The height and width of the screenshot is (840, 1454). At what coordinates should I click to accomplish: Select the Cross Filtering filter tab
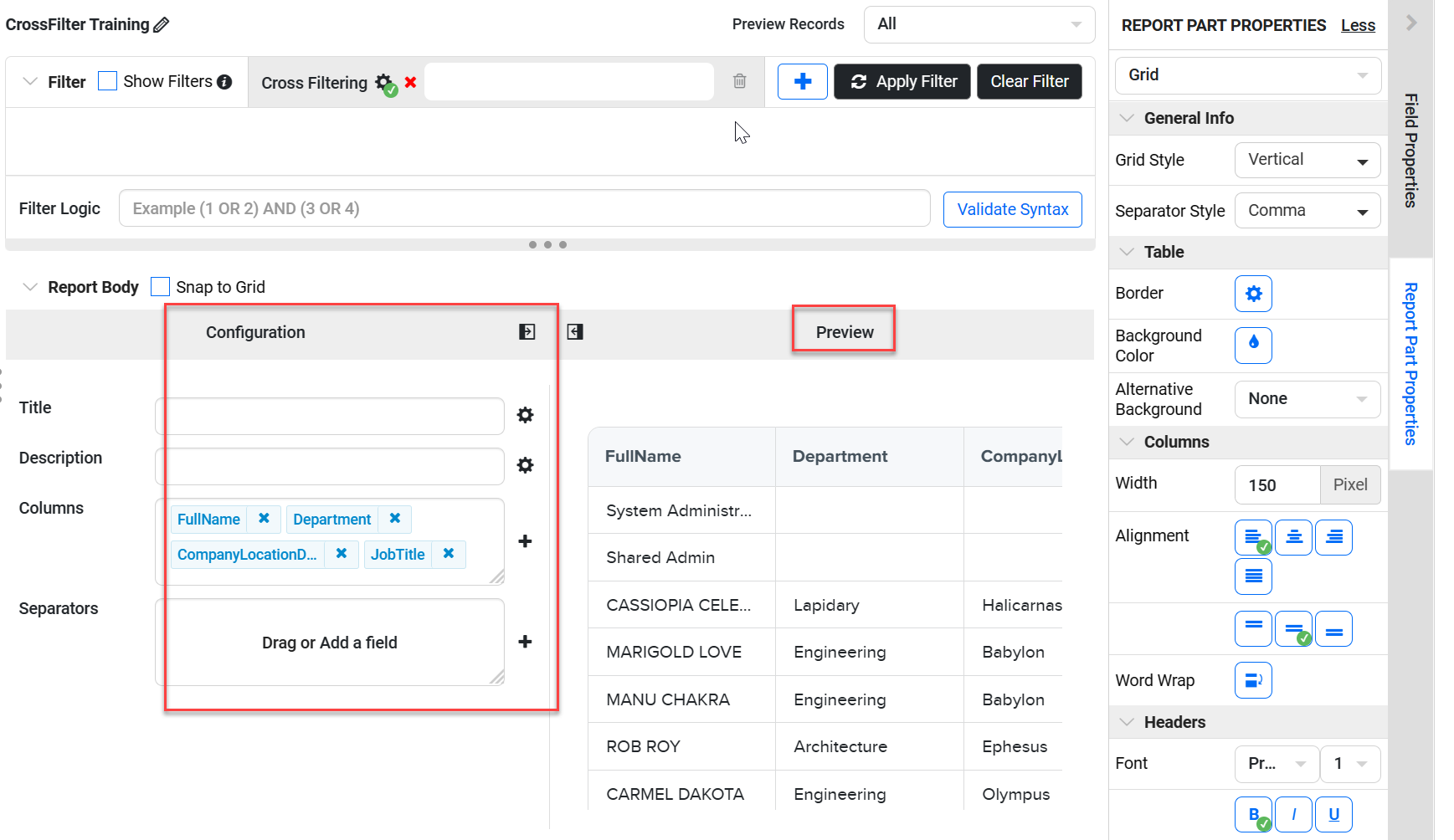(x=314, y=83)
